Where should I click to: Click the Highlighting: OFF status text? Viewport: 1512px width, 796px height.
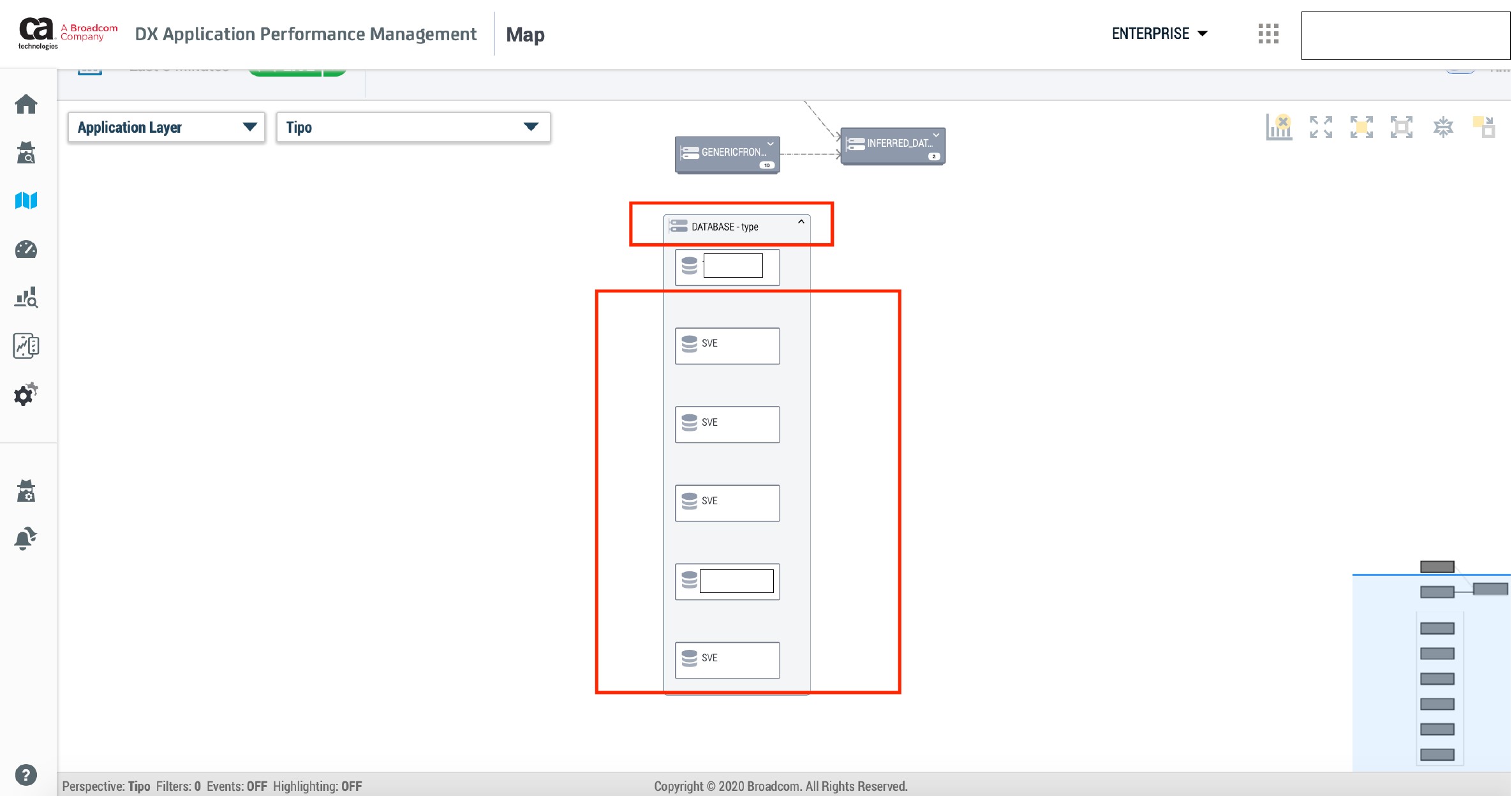317,786
